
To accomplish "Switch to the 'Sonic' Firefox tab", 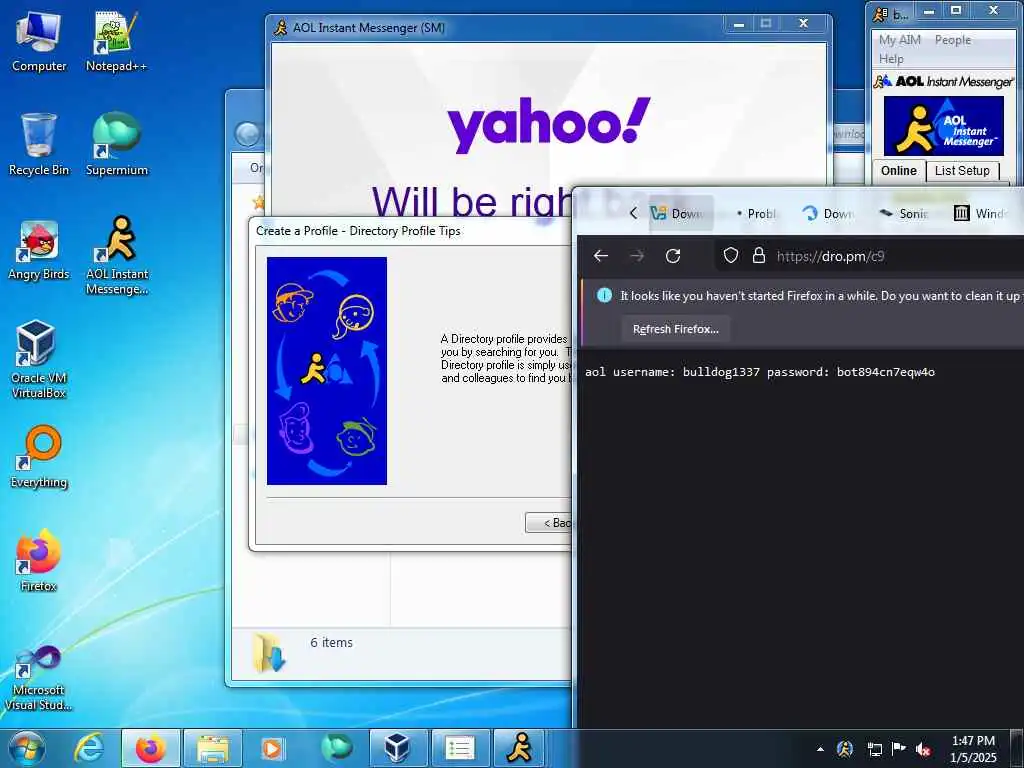I will tap(903, 214).
